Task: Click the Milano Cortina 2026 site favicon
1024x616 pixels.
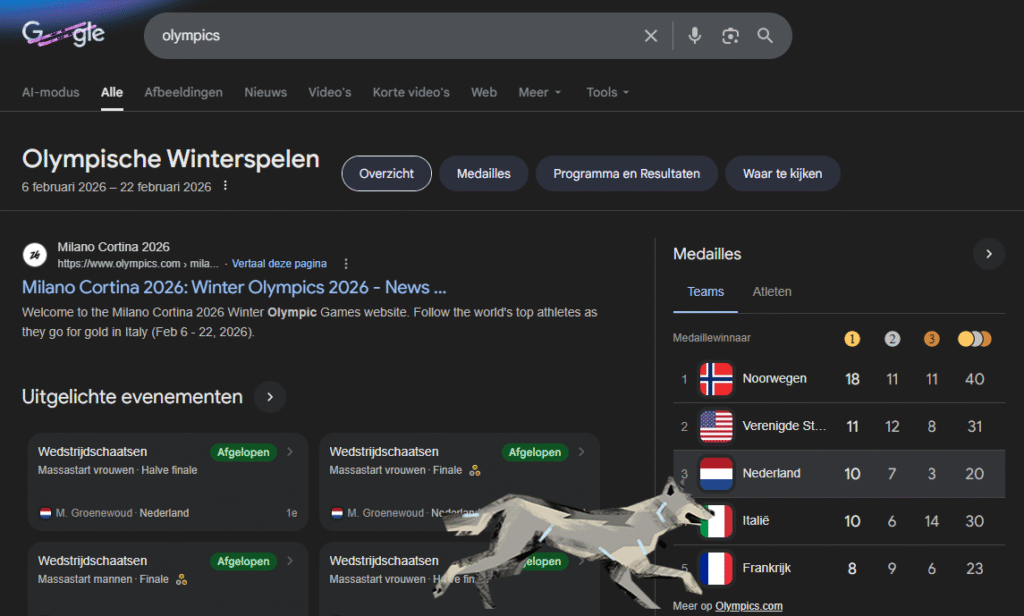Action: tap(35, 255)
